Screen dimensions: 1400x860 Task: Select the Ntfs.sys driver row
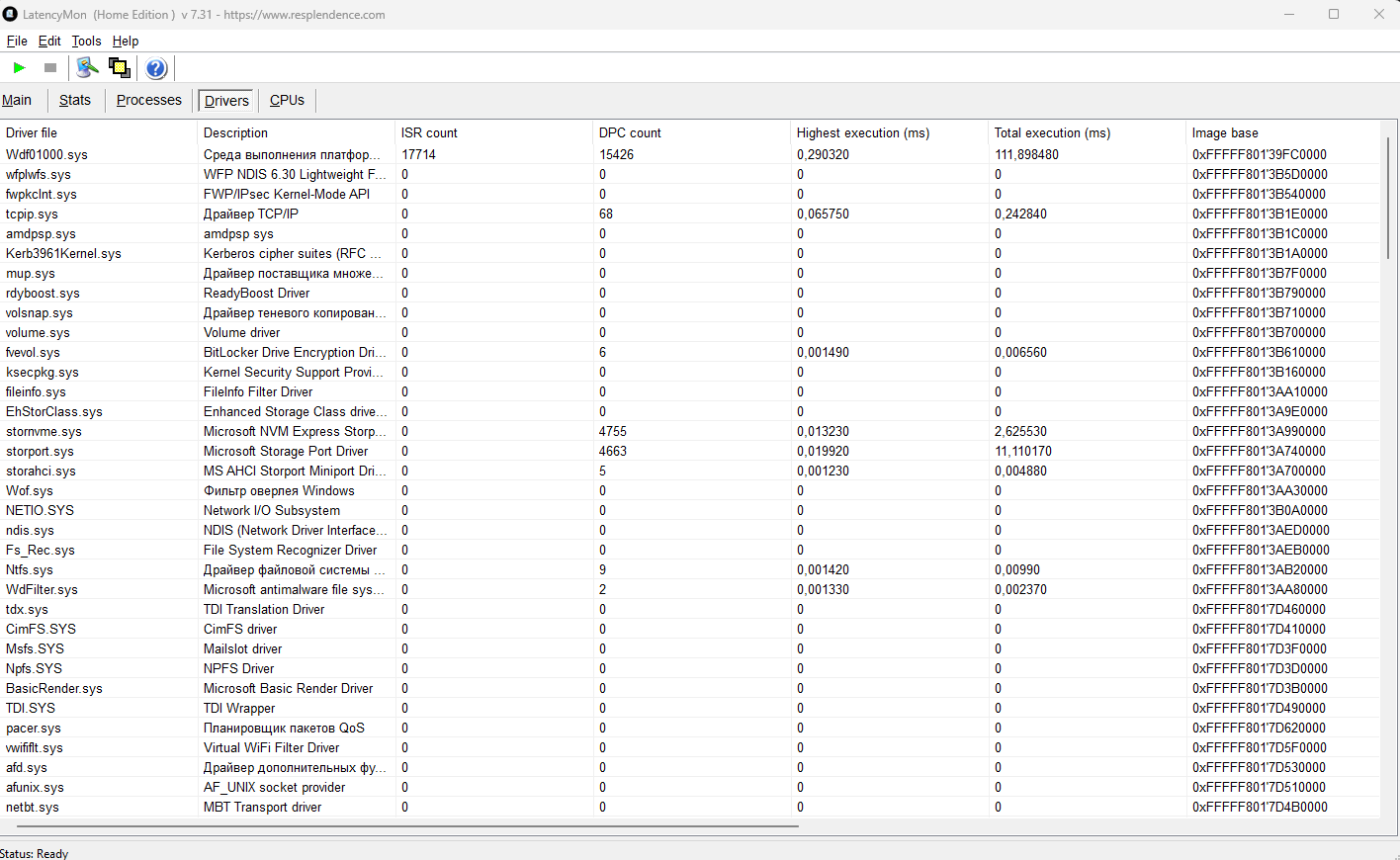(690, 569)
